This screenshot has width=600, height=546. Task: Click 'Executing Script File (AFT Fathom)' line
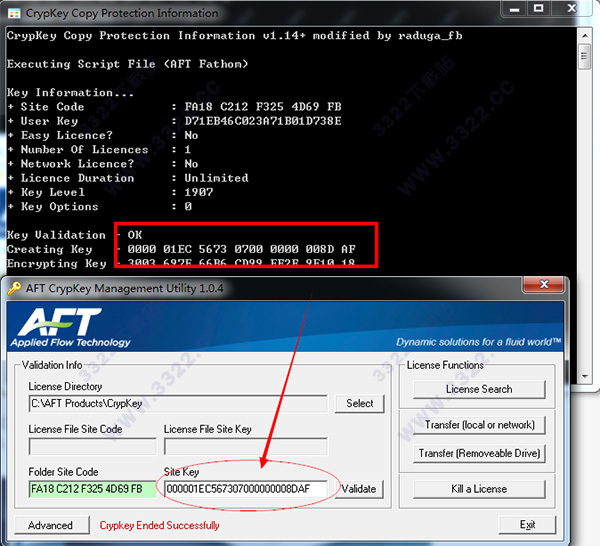click(127, 64)
